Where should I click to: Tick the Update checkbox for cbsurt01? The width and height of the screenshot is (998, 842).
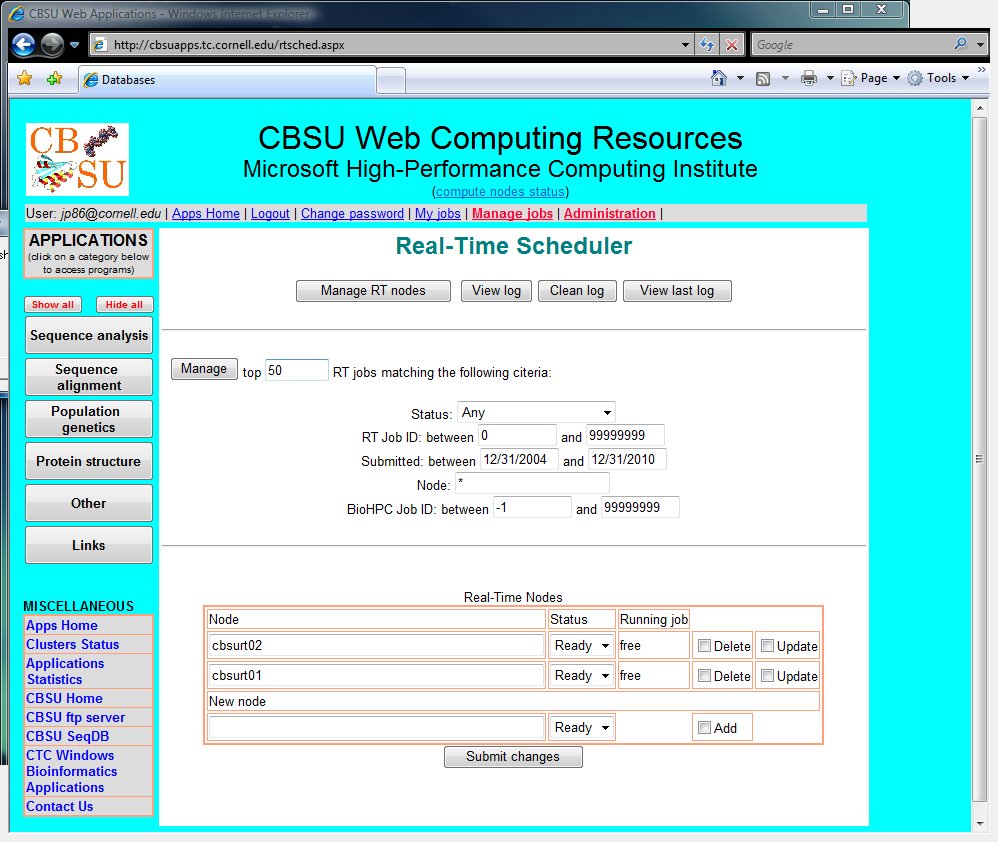(x=767, y=676)
